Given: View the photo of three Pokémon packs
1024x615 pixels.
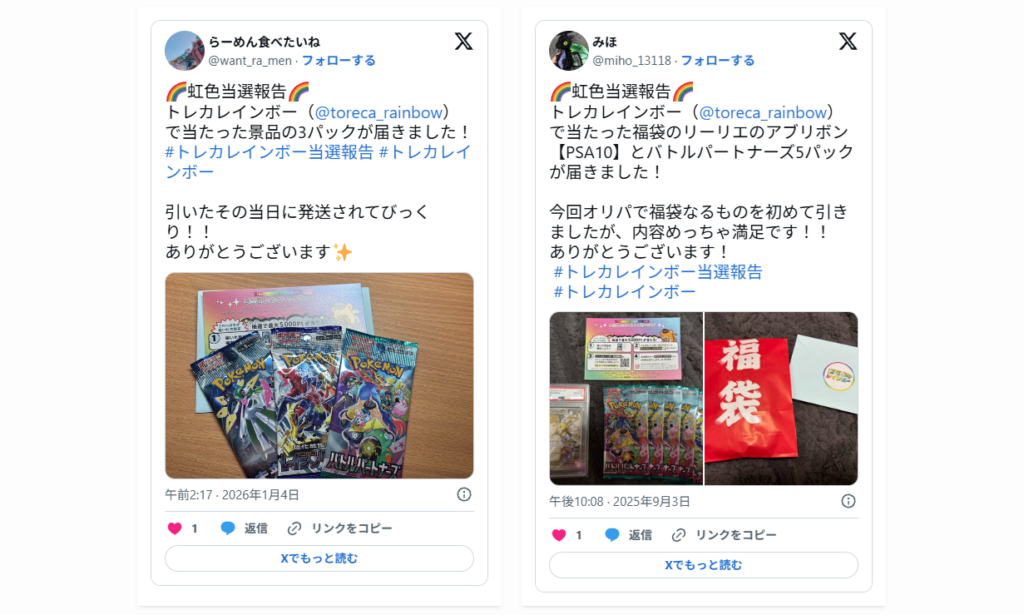Looking at the screenshot, I should 319,375.
